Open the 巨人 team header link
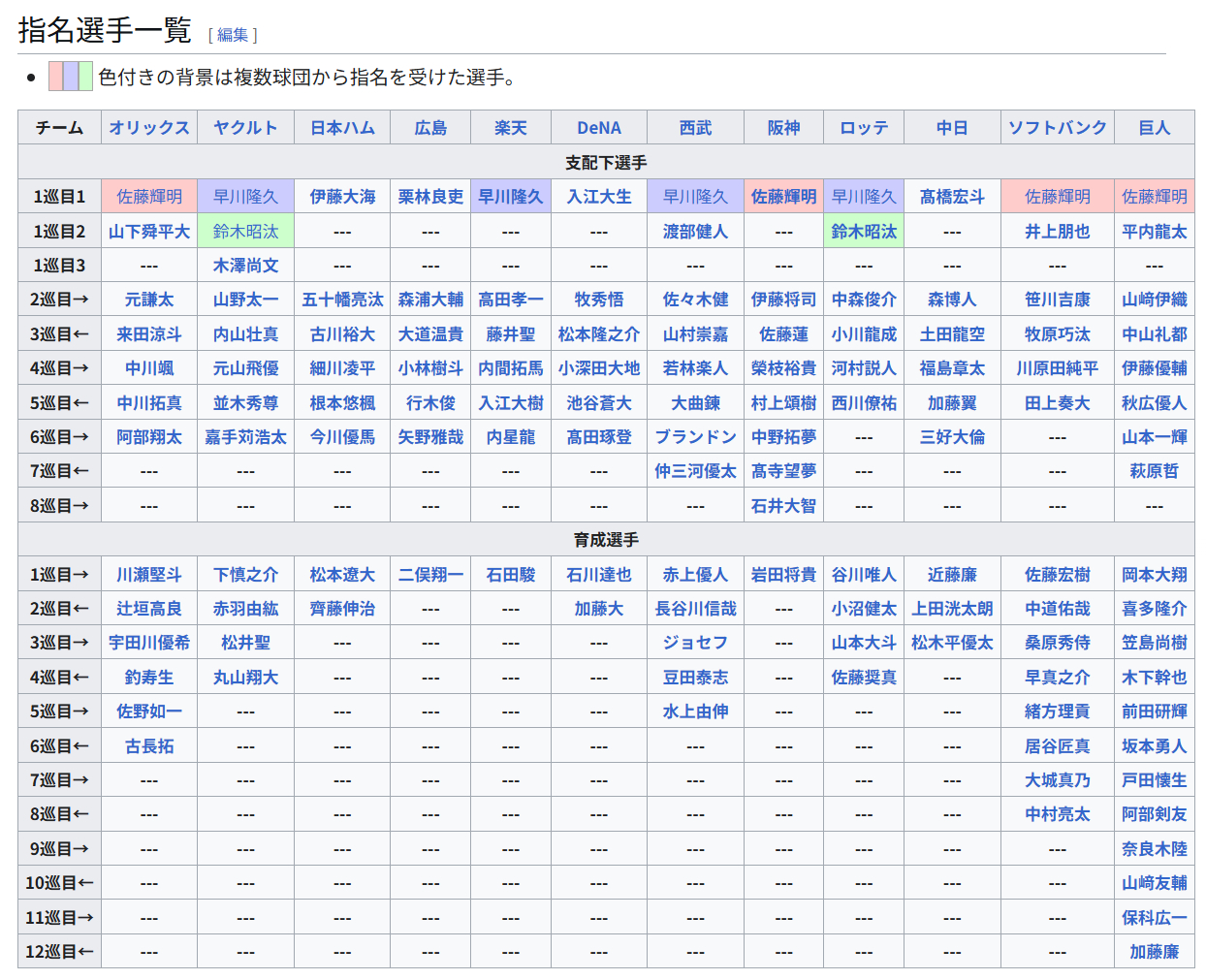The width and height of the screenshot is (1206, 980). point(1154,128)
